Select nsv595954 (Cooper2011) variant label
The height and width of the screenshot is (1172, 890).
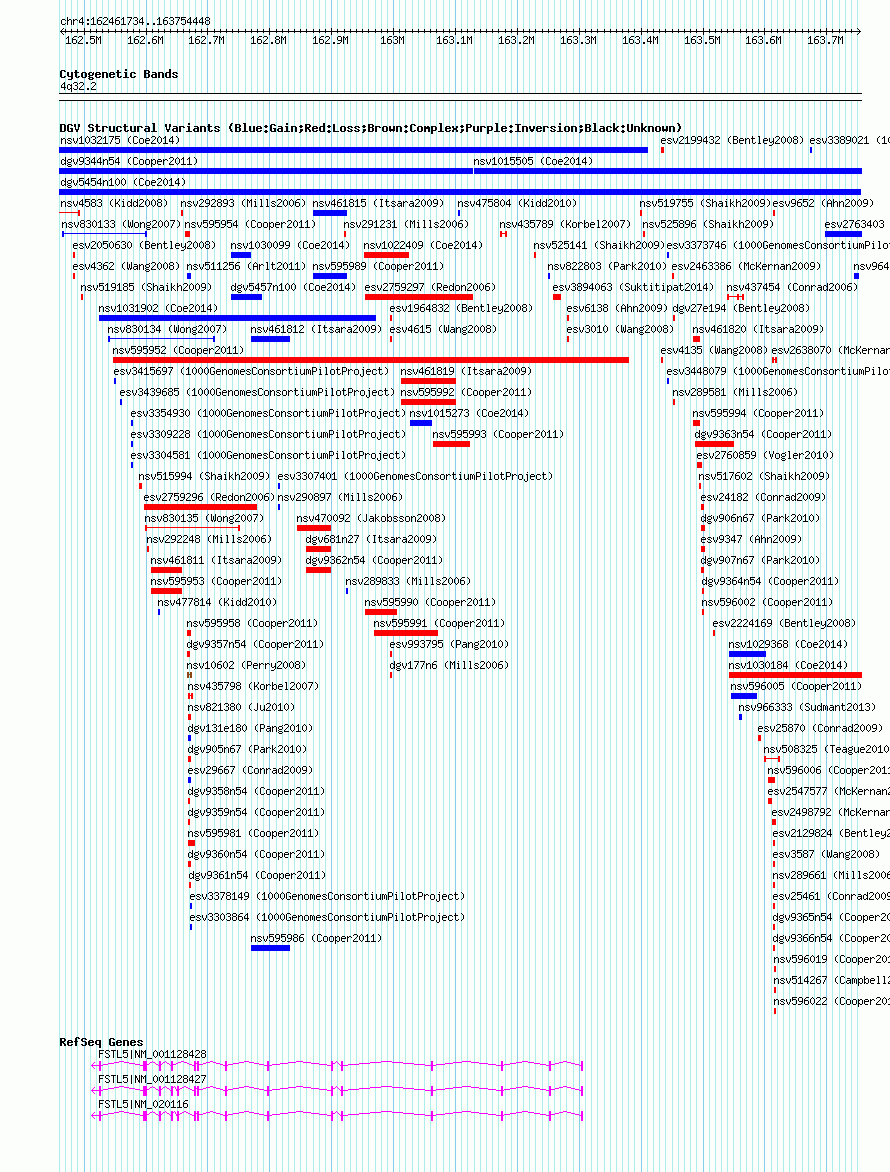(x=250, y=223)
